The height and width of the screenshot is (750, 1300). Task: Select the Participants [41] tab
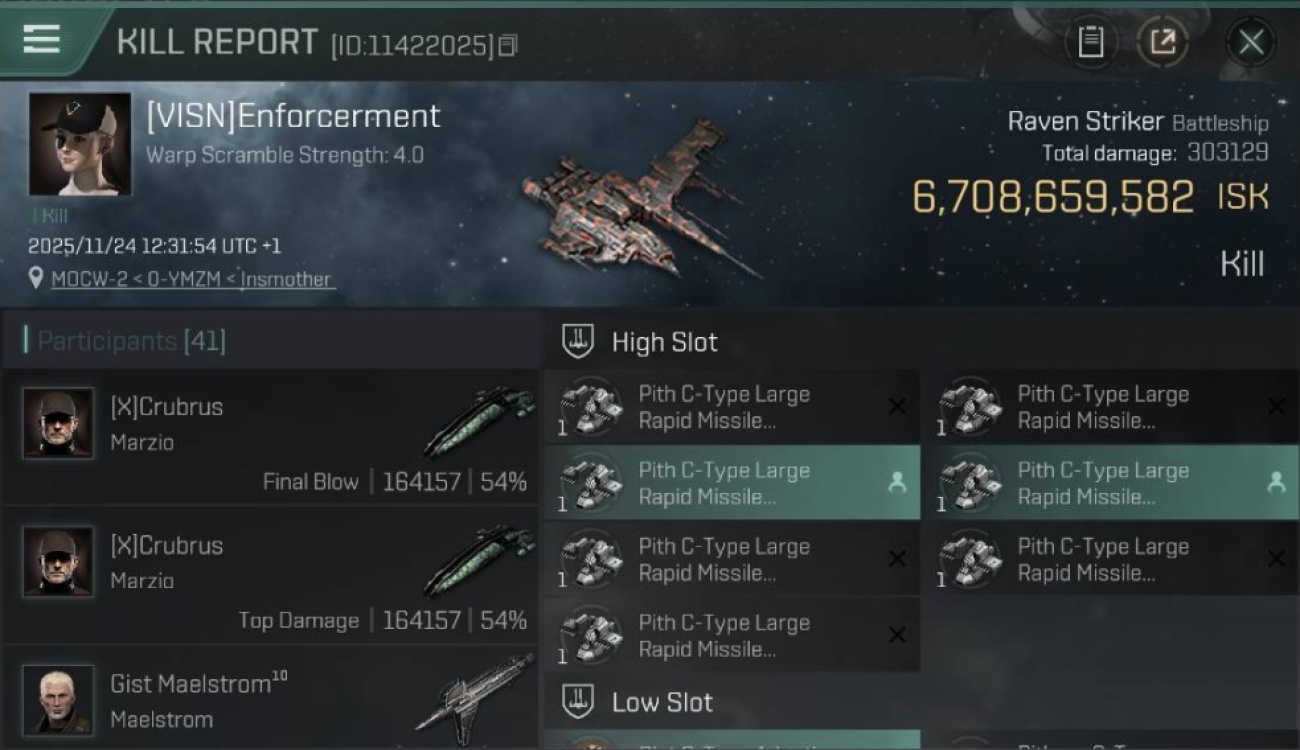click(x=126, y=341)
